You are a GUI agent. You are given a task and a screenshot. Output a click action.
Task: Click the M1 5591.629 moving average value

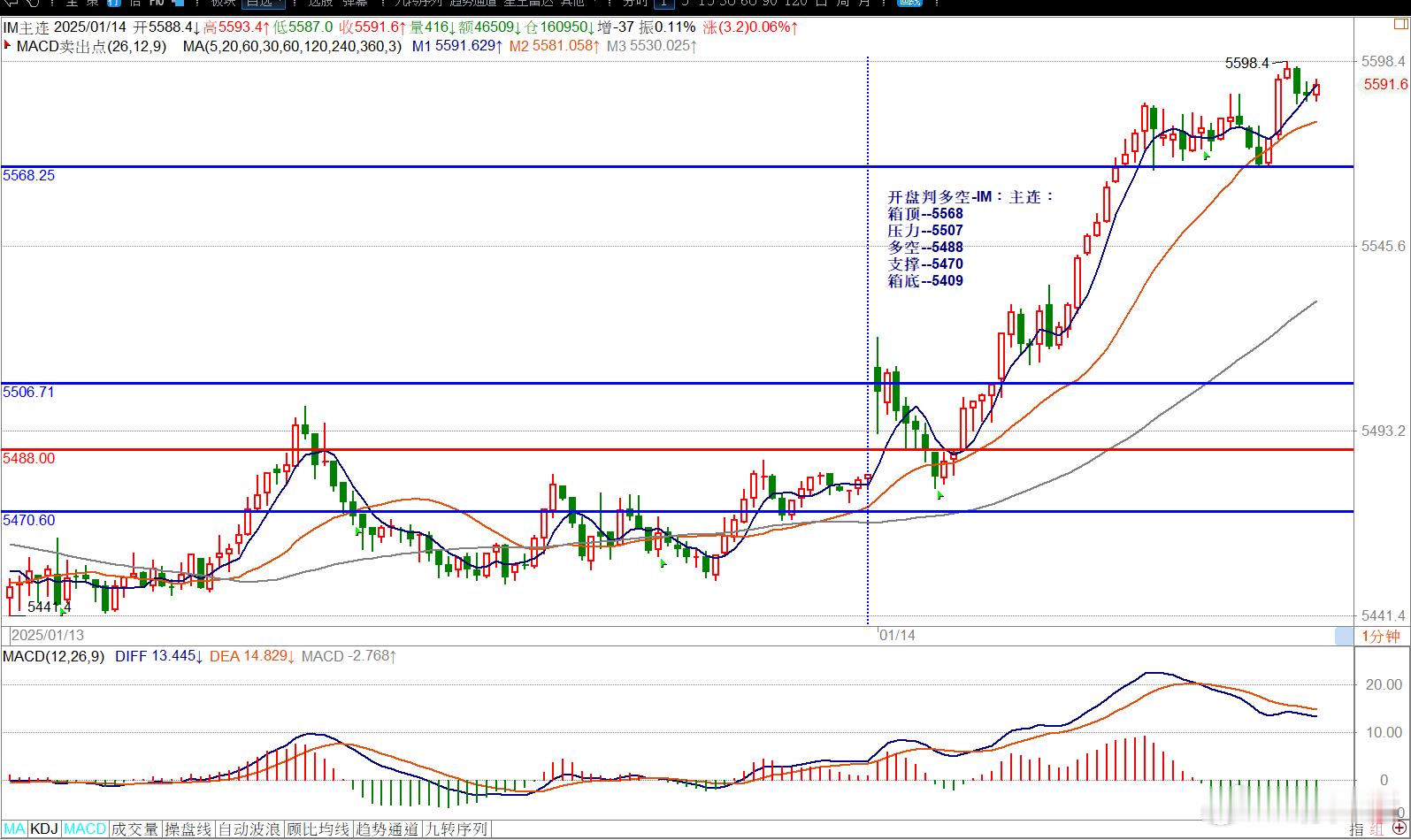(x=458, y=45)
